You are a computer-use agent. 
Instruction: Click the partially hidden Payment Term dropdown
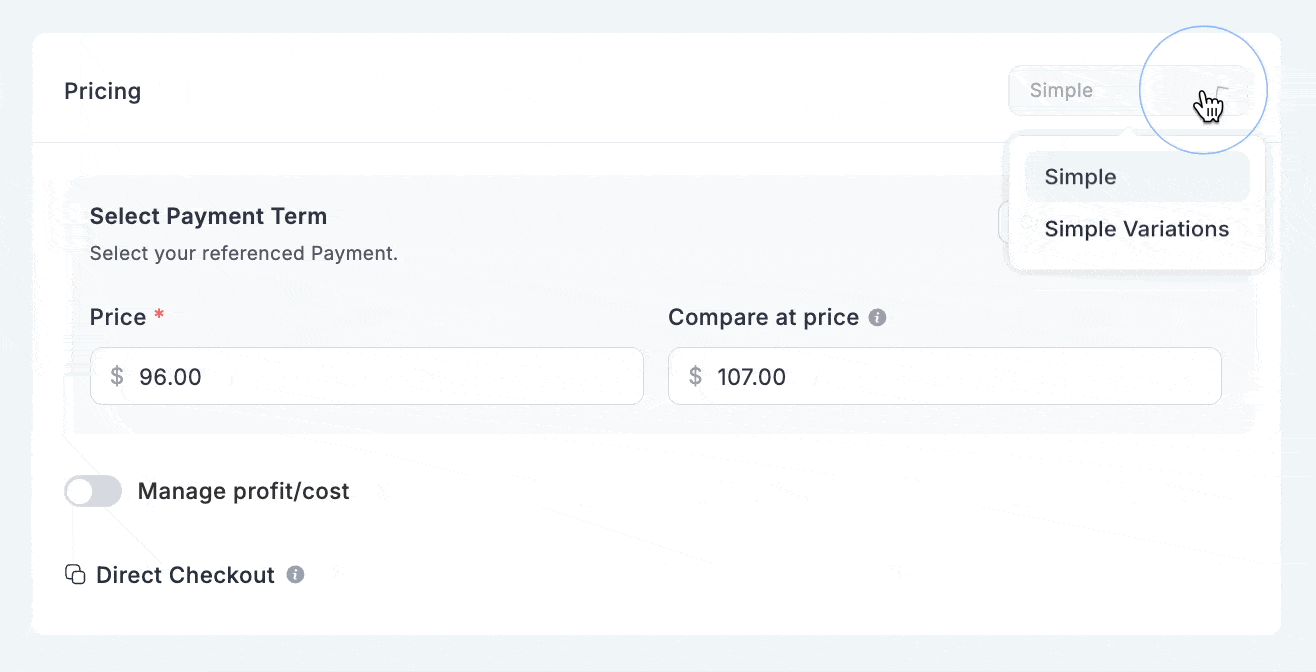pyautogui.click(x=1003, y=222)
